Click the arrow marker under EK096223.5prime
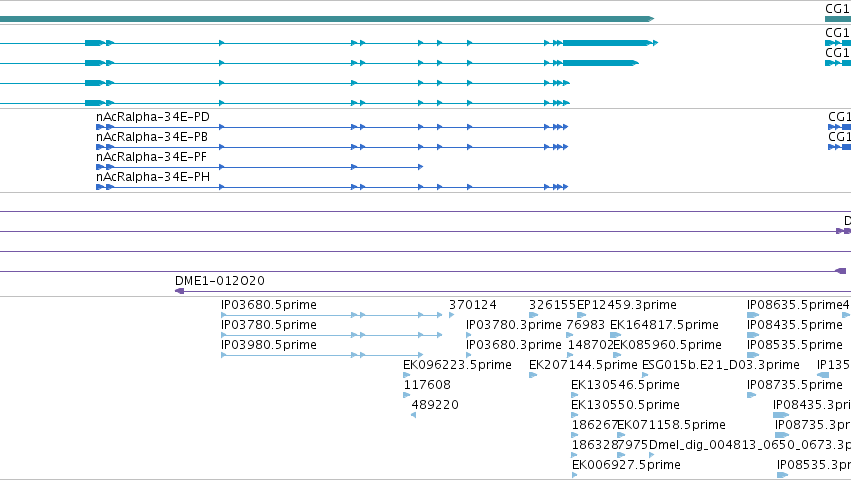 point(407,375)
